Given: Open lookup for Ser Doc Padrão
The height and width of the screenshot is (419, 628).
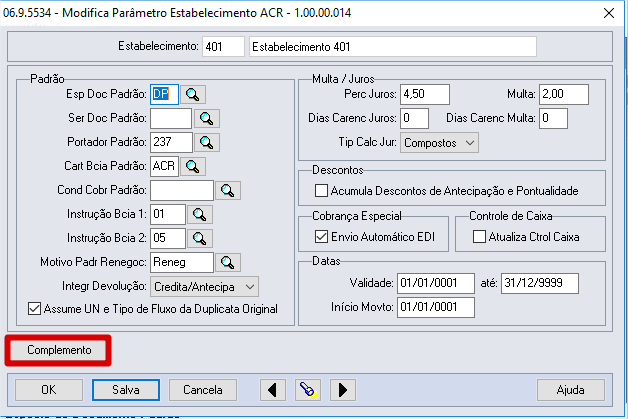Looking at the screenshot, I should (x=207, y=119).
